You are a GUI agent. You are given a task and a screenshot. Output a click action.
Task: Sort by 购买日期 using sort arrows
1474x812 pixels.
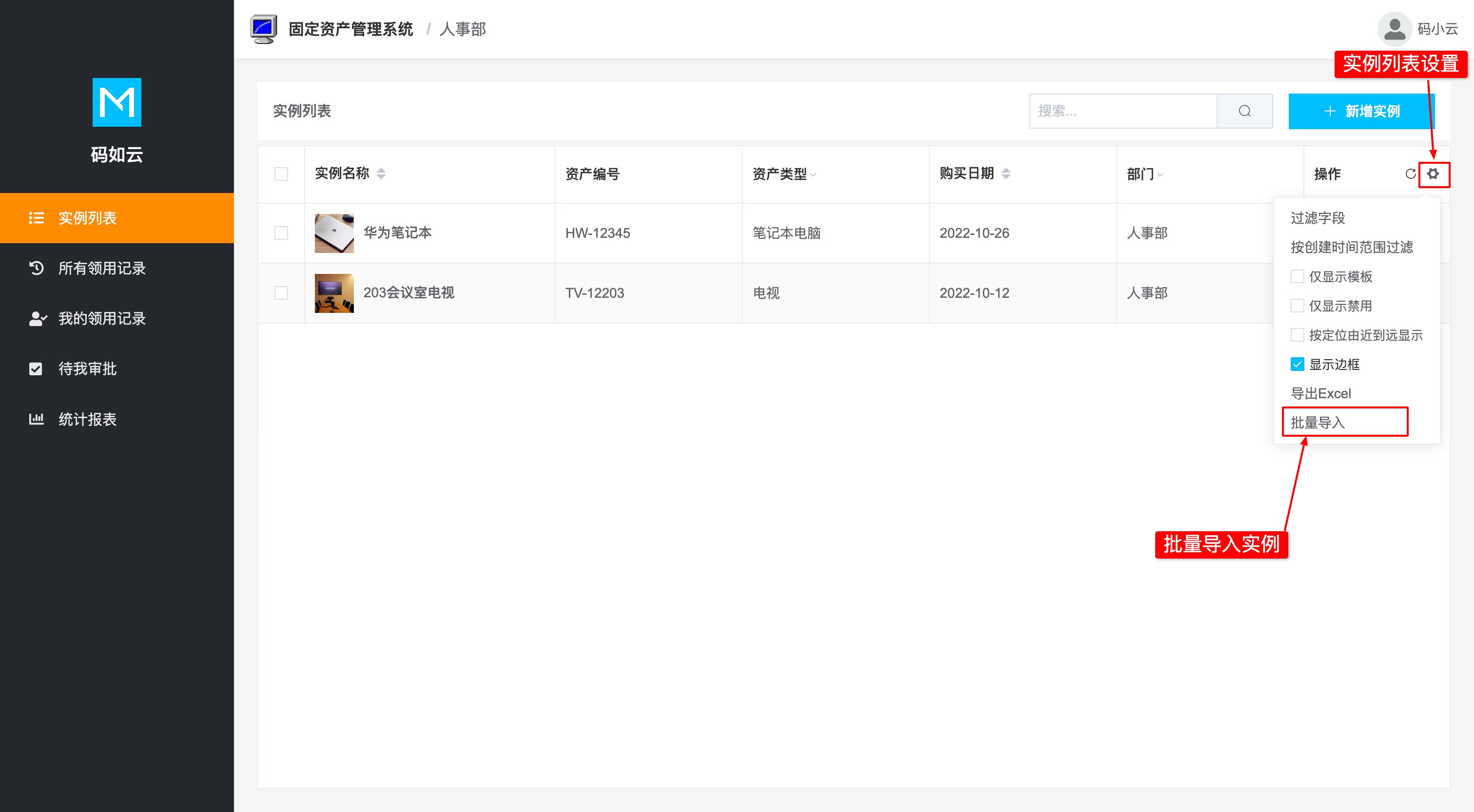[x=1006, y=174]
